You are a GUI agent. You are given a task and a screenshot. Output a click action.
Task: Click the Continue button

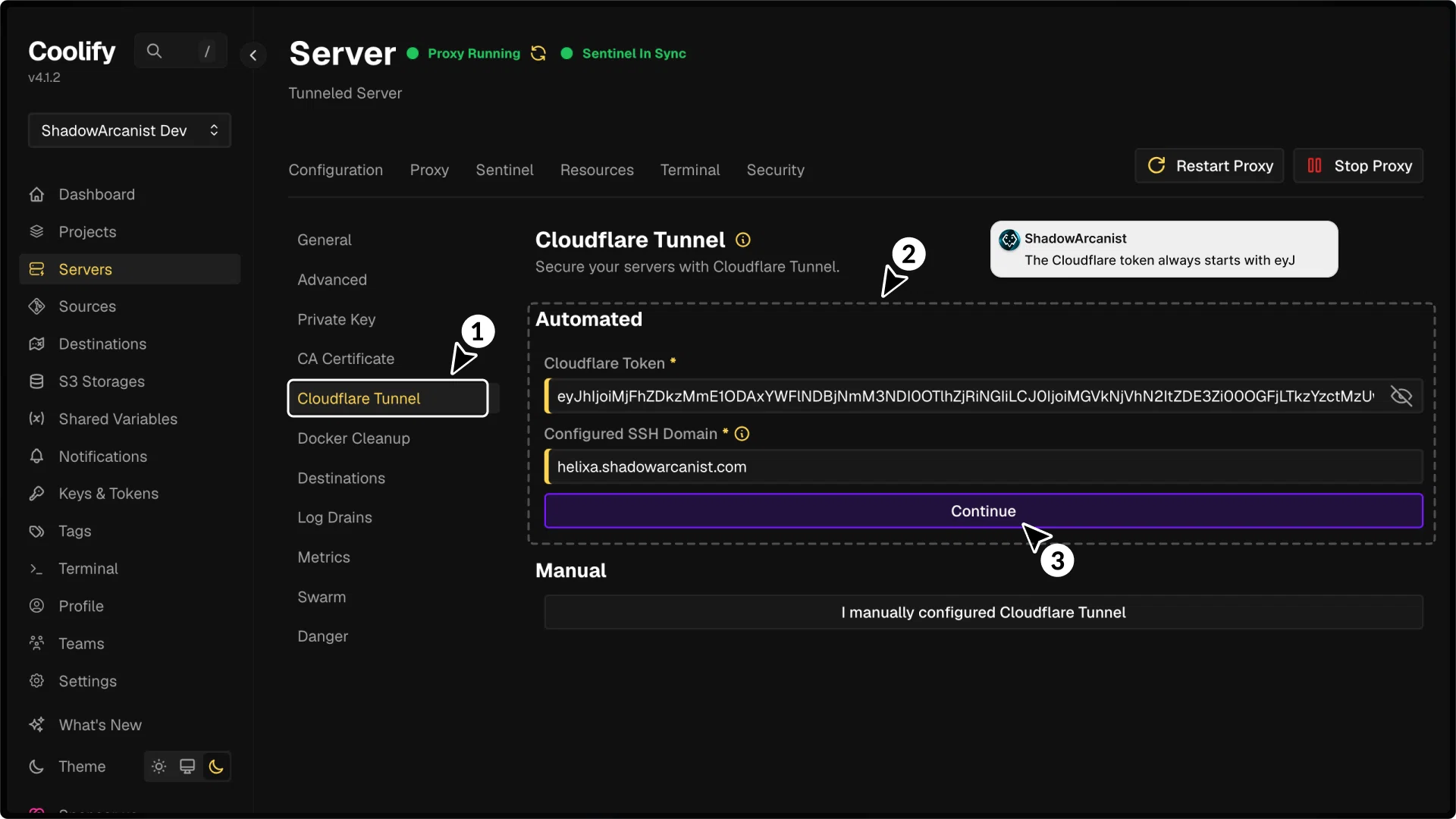point(984,511)
